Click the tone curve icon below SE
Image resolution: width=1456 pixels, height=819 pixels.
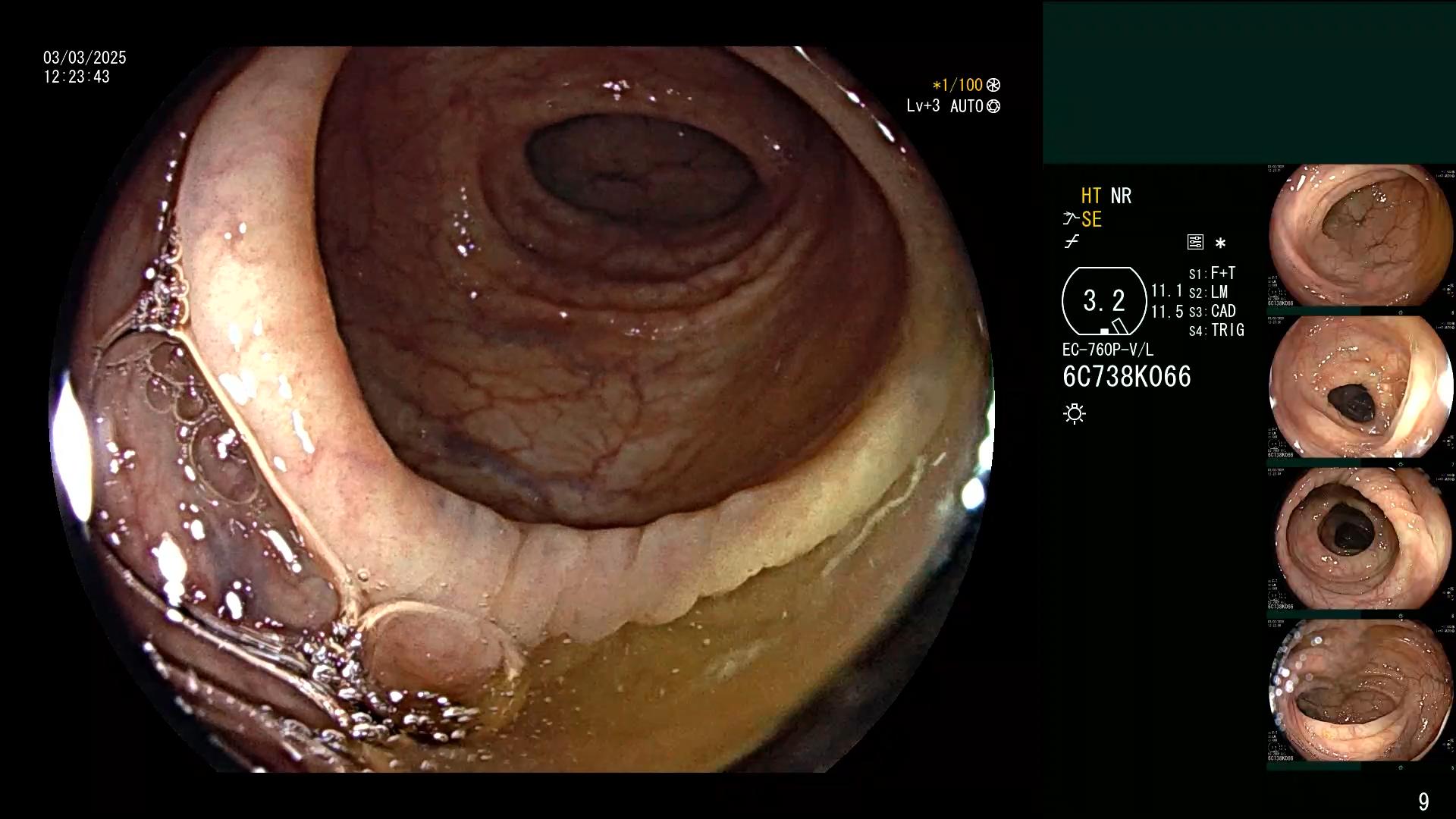pyautogui.click(x=1072, y=242)
